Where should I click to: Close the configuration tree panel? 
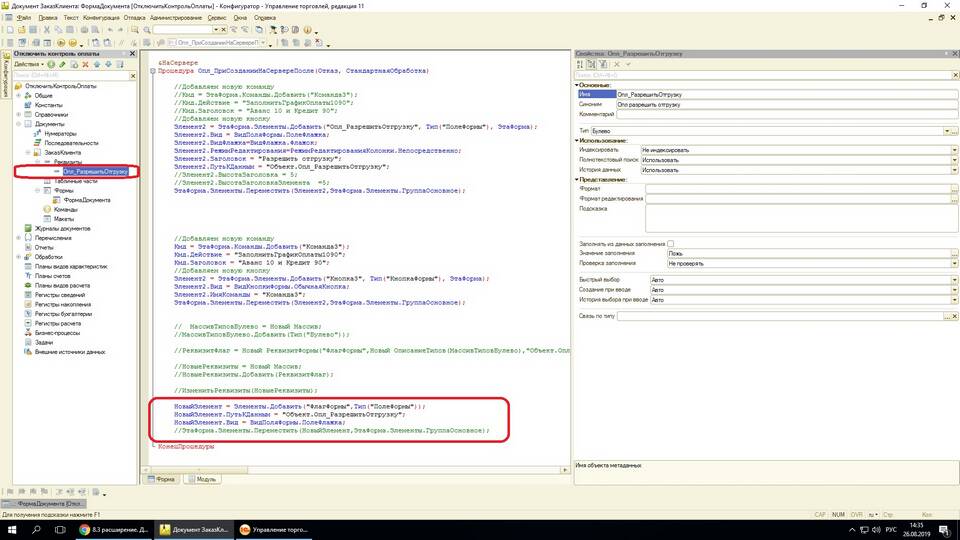[131, 52]
